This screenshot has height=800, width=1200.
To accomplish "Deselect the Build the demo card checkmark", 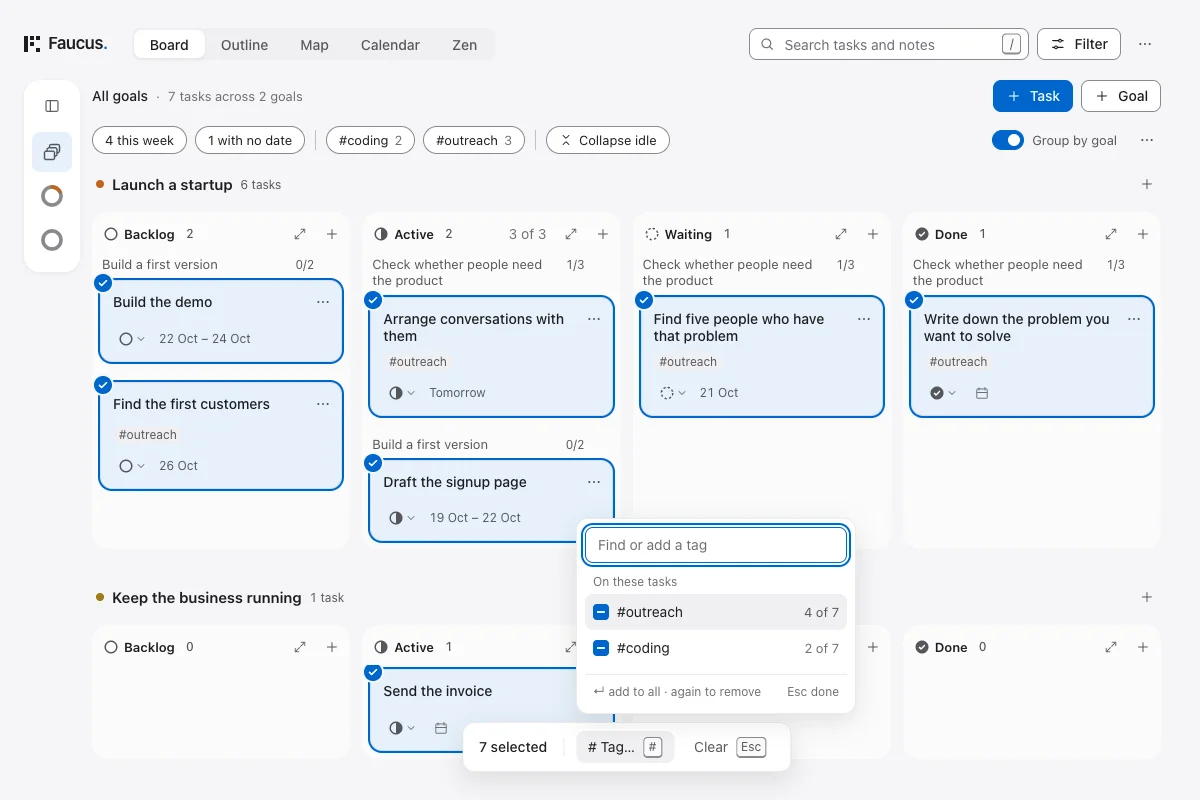I will (103, 283).
